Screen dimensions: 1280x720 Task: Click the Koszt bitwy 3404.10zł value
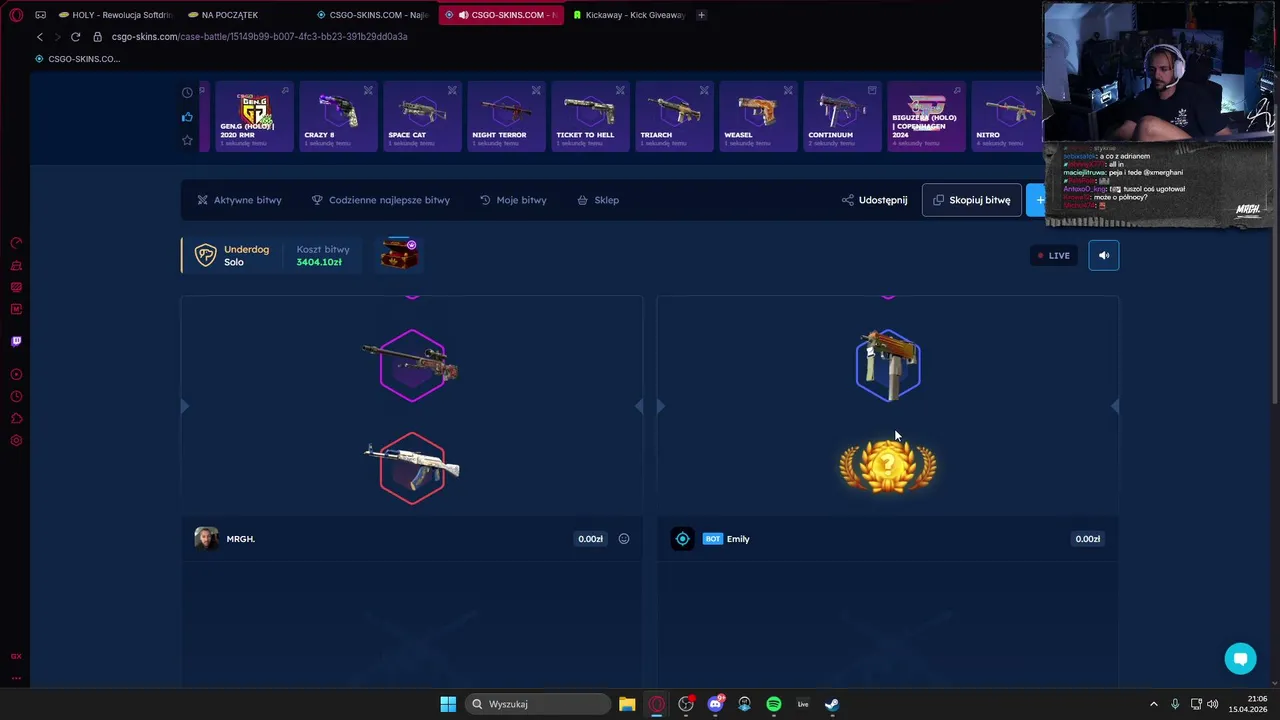click(319, 262)
